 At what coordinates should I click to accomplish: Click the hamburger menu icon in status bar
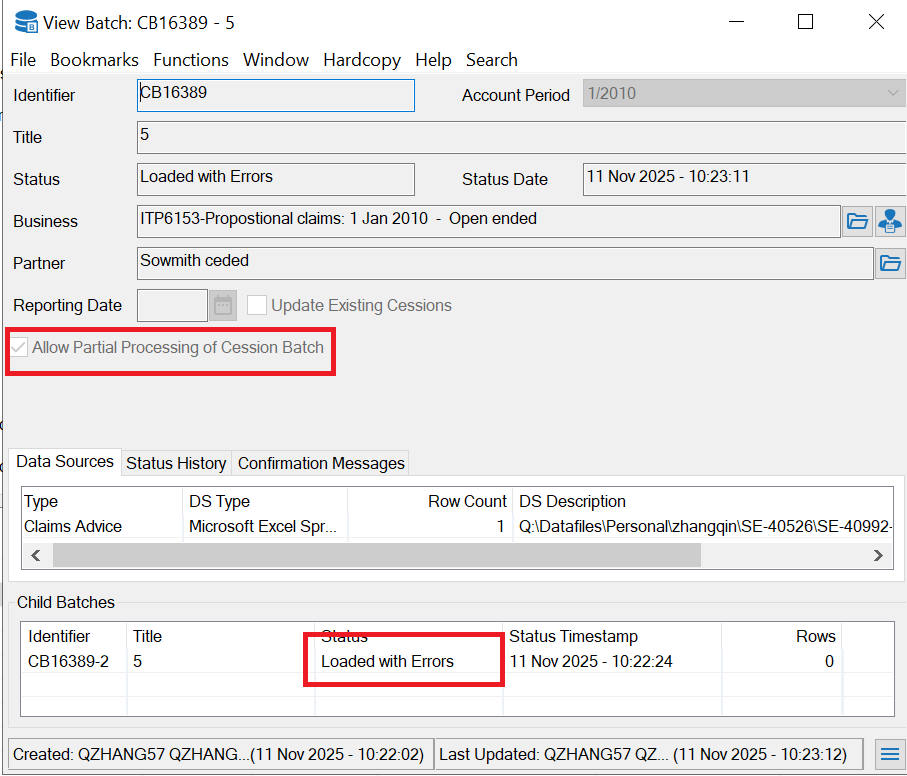click(x=888, y=754)
